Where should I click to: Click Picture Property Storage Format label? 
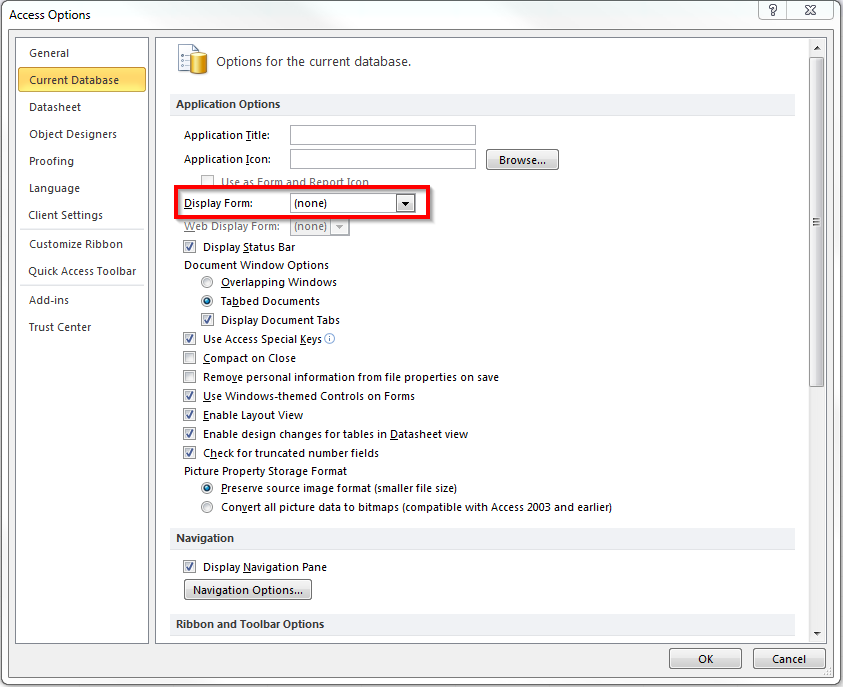[x=265, y=471]
